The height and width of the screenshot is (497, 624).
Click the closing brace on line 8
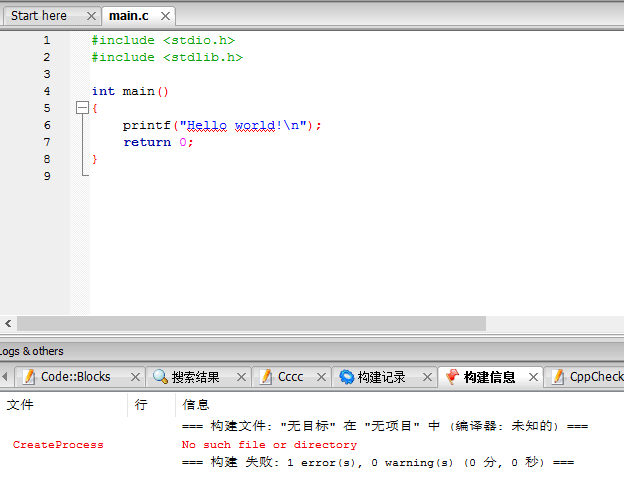pyautogui.click(x=95, y=159)
